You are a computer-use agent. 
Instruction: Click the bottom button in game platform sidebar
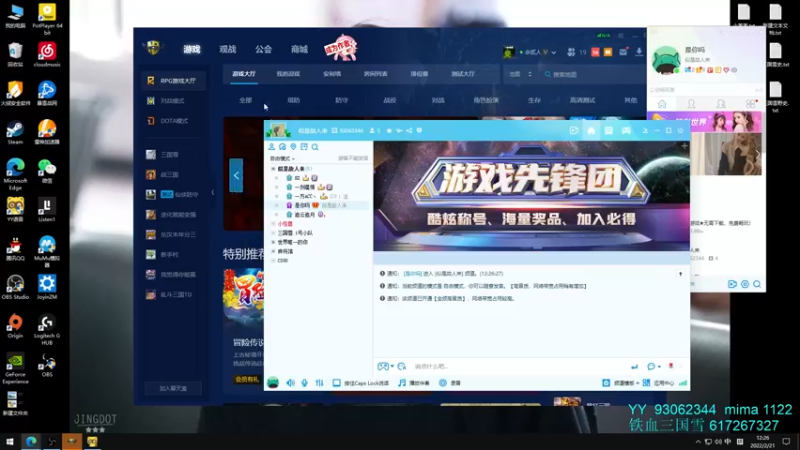coord(173,388)
